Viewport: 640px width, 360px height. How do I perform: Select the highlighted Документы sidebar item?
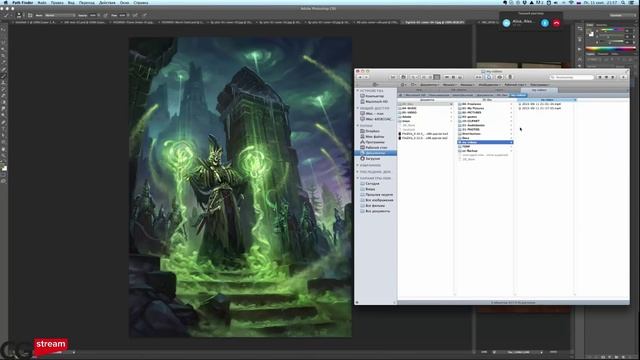point(375,153)
